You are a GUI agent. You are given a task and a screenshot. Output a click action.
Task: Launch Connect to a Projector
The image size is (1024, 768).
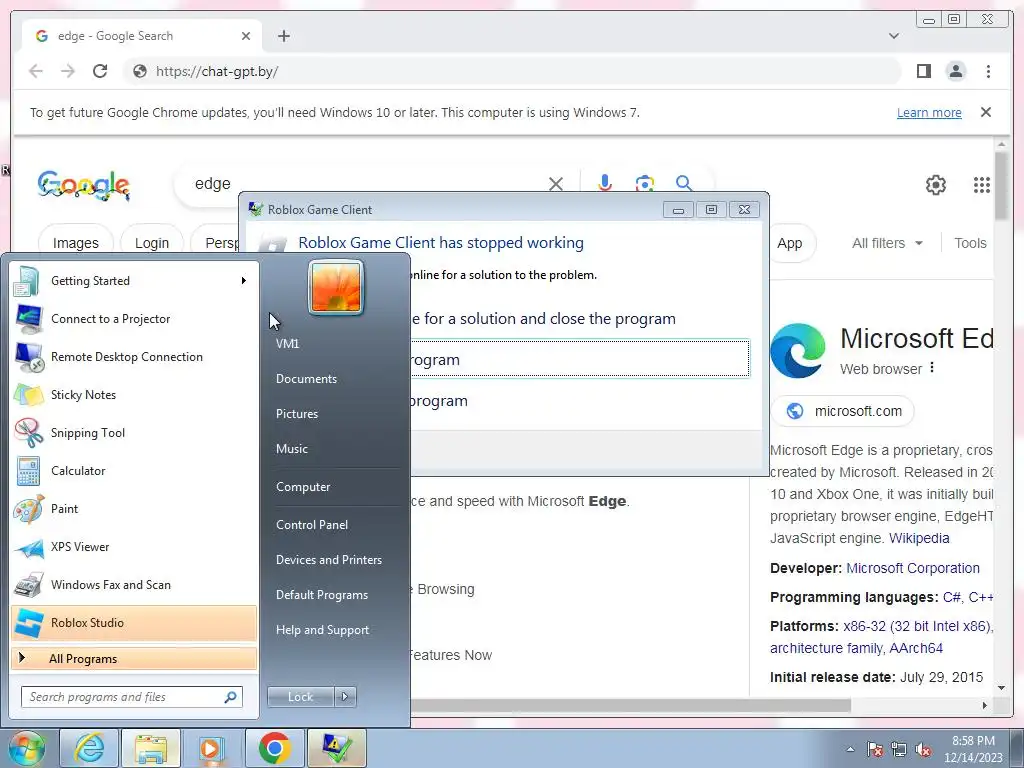(134, 319)
